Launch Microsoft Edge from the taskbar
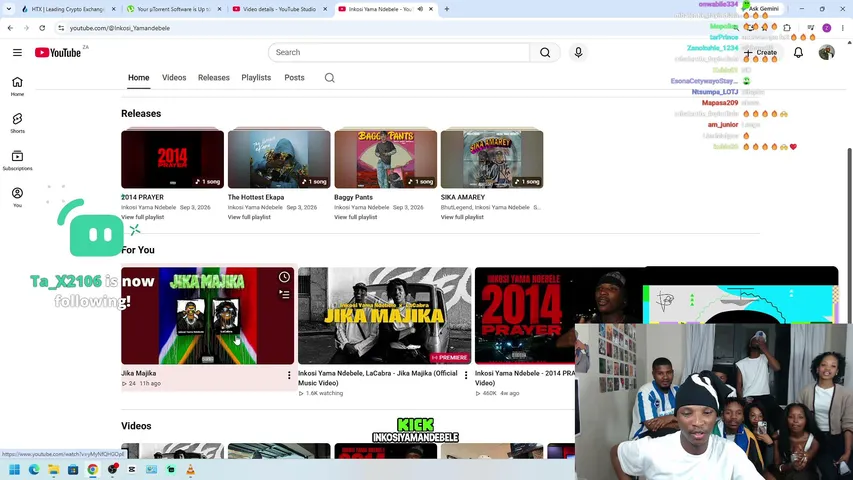Image resolution: width=853 pixels, height=480 pixels. pyautogui.click(x=34, y=470)
